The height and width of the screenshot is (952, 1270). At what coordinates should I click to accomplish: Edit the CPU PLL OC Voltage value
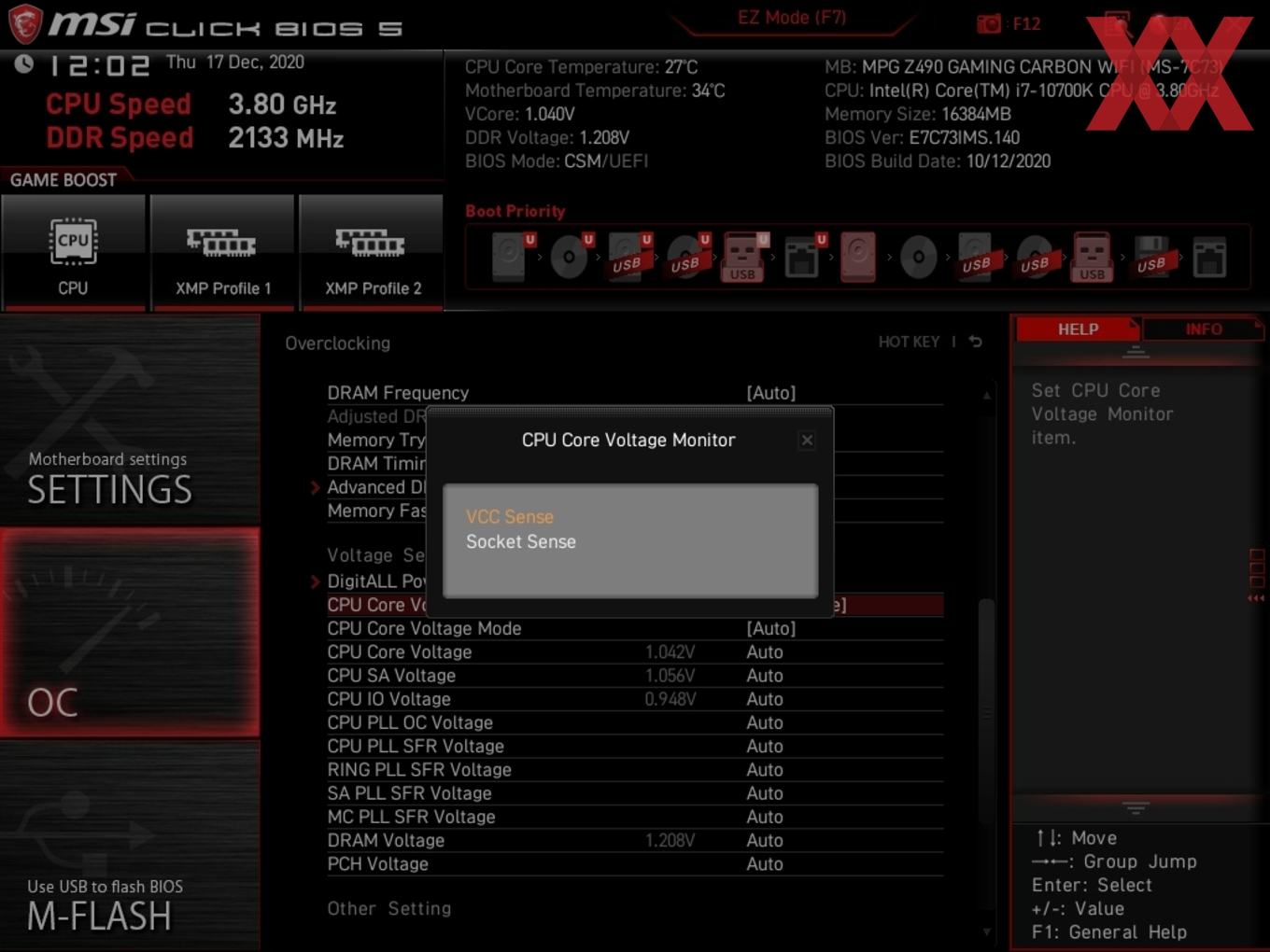(765, 722)
